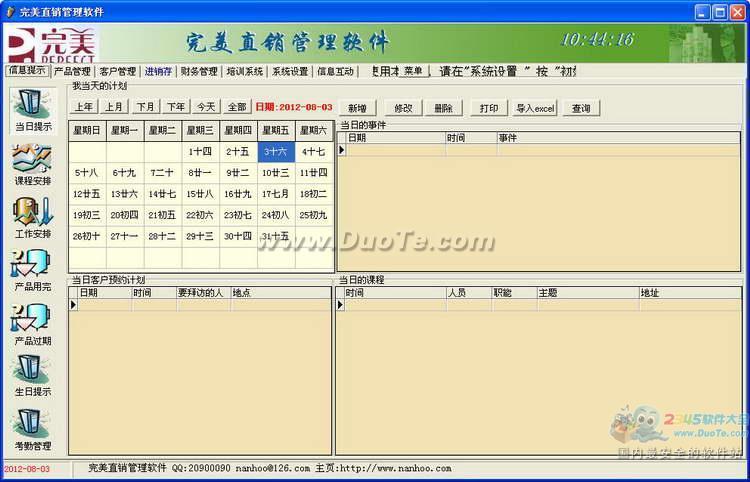Go to previous year with 上年
The height and width of the screenshot is (482, 750).
[84, 107]
